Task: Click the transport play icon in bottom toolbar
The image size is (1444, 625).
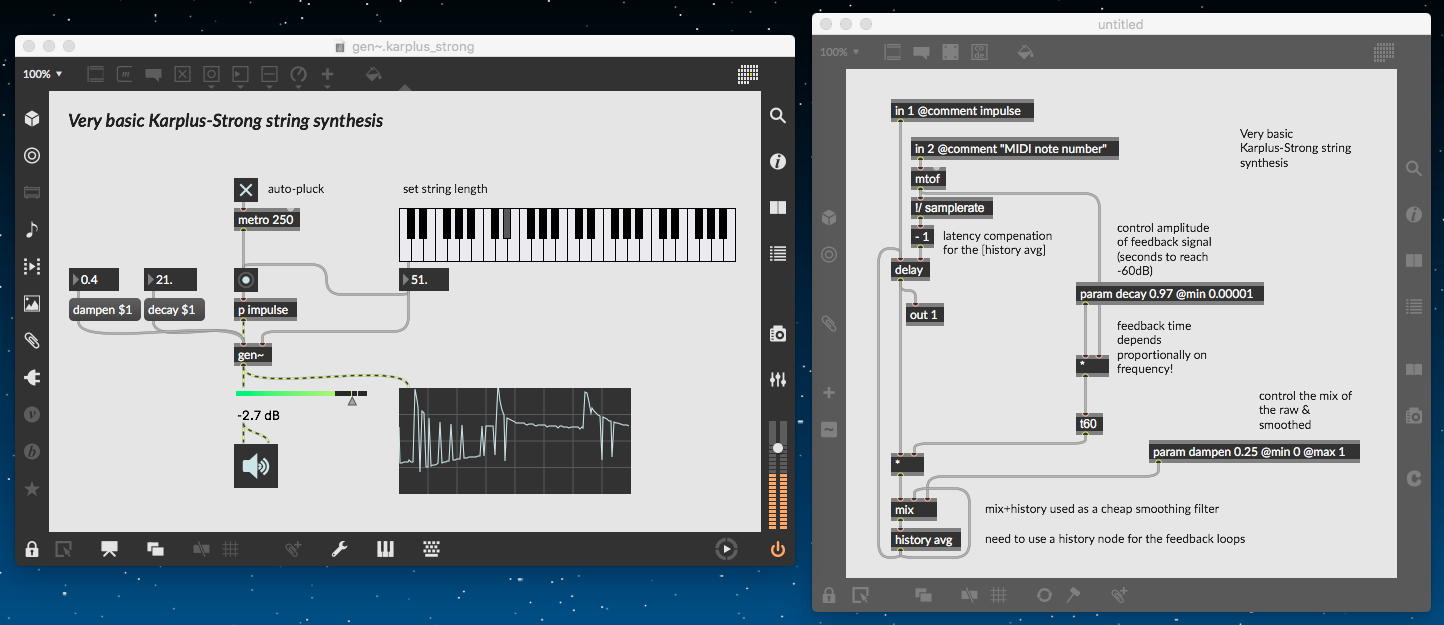Action: click(727, 548)
